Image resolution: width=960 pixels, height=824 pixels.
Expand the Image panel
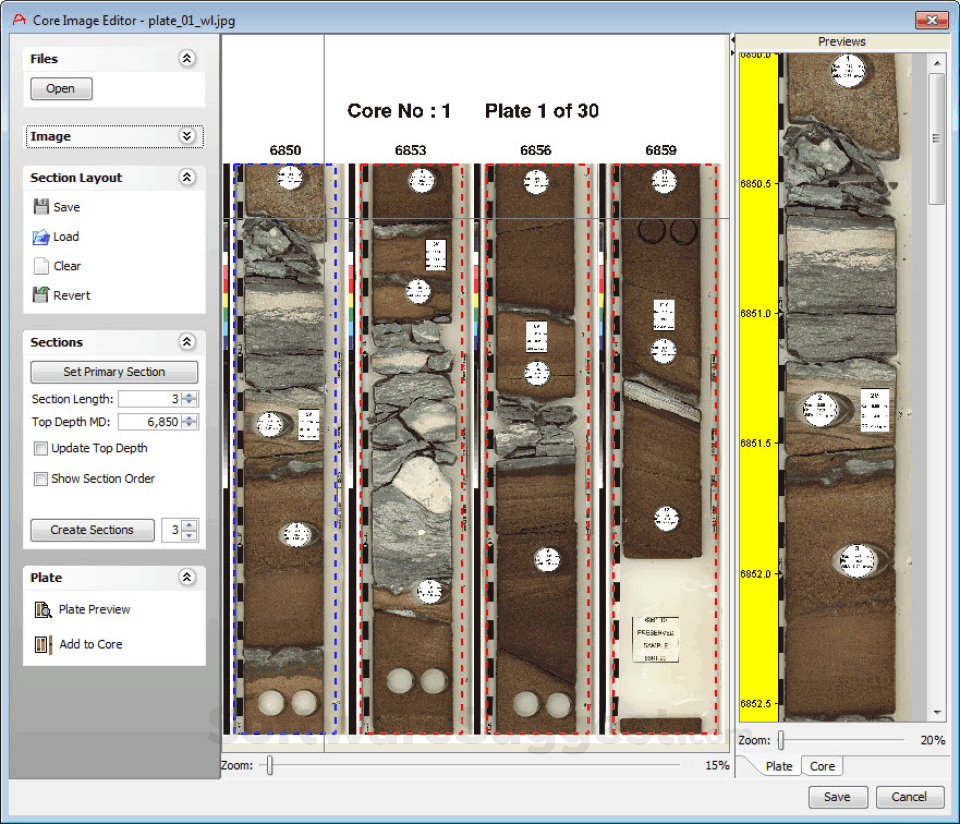click(187, 137)
